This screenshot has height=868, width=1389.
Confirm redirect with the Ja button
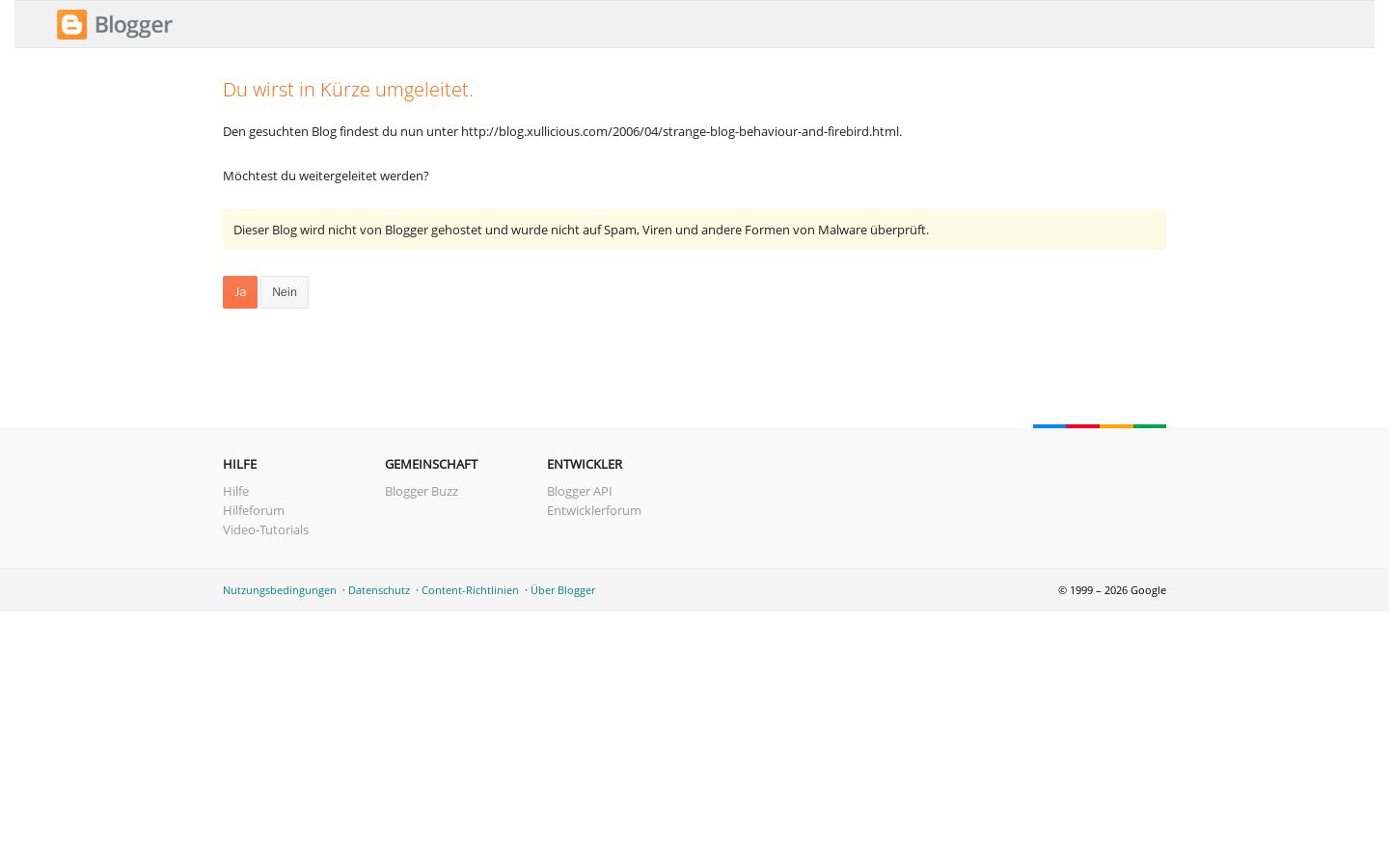pos(240,292)
